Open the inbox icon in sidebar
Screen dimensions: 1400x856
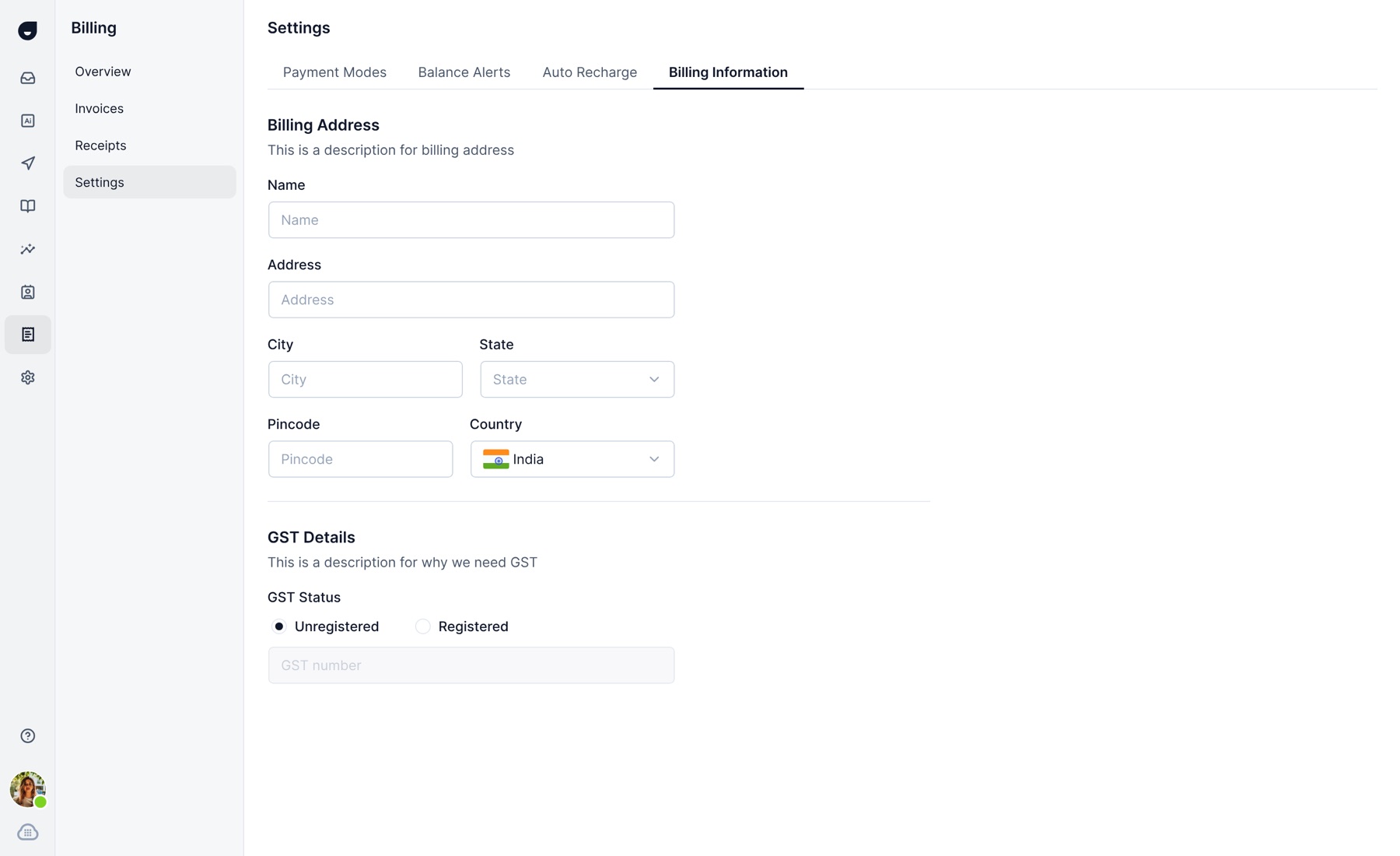click(x=27, y=78)
